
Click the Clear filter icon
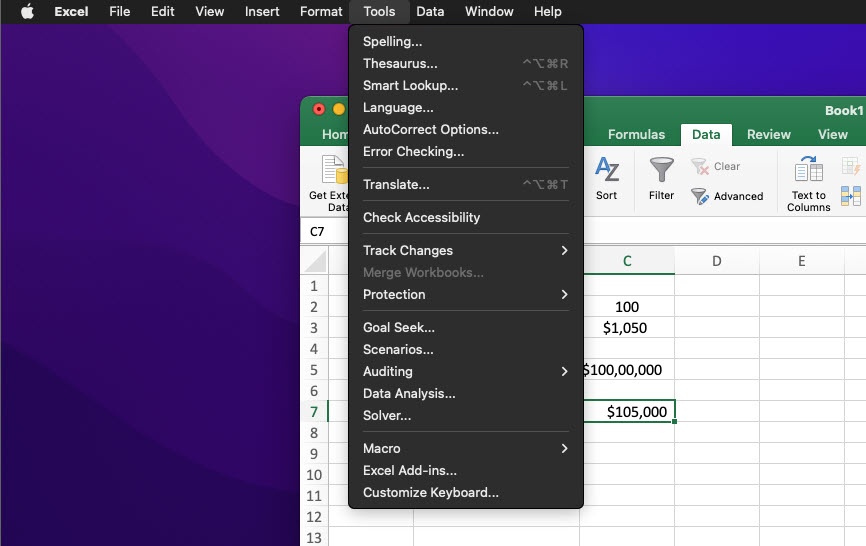(700, 166)
